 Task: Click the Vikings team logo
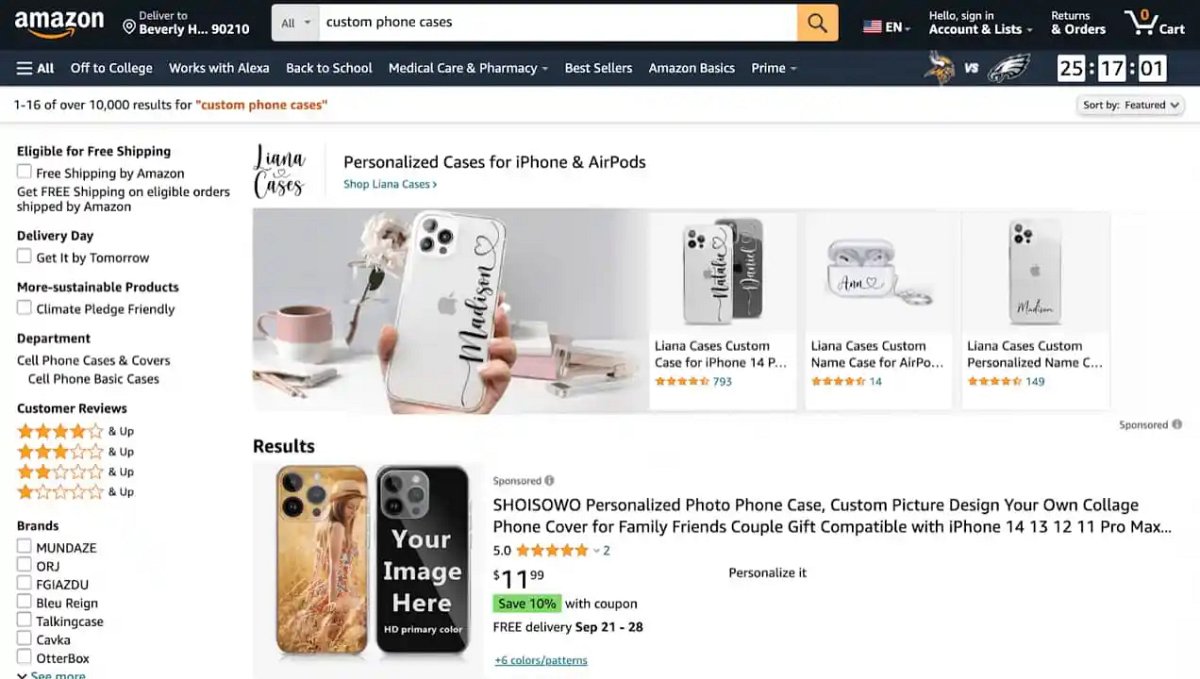click(938, 67)
